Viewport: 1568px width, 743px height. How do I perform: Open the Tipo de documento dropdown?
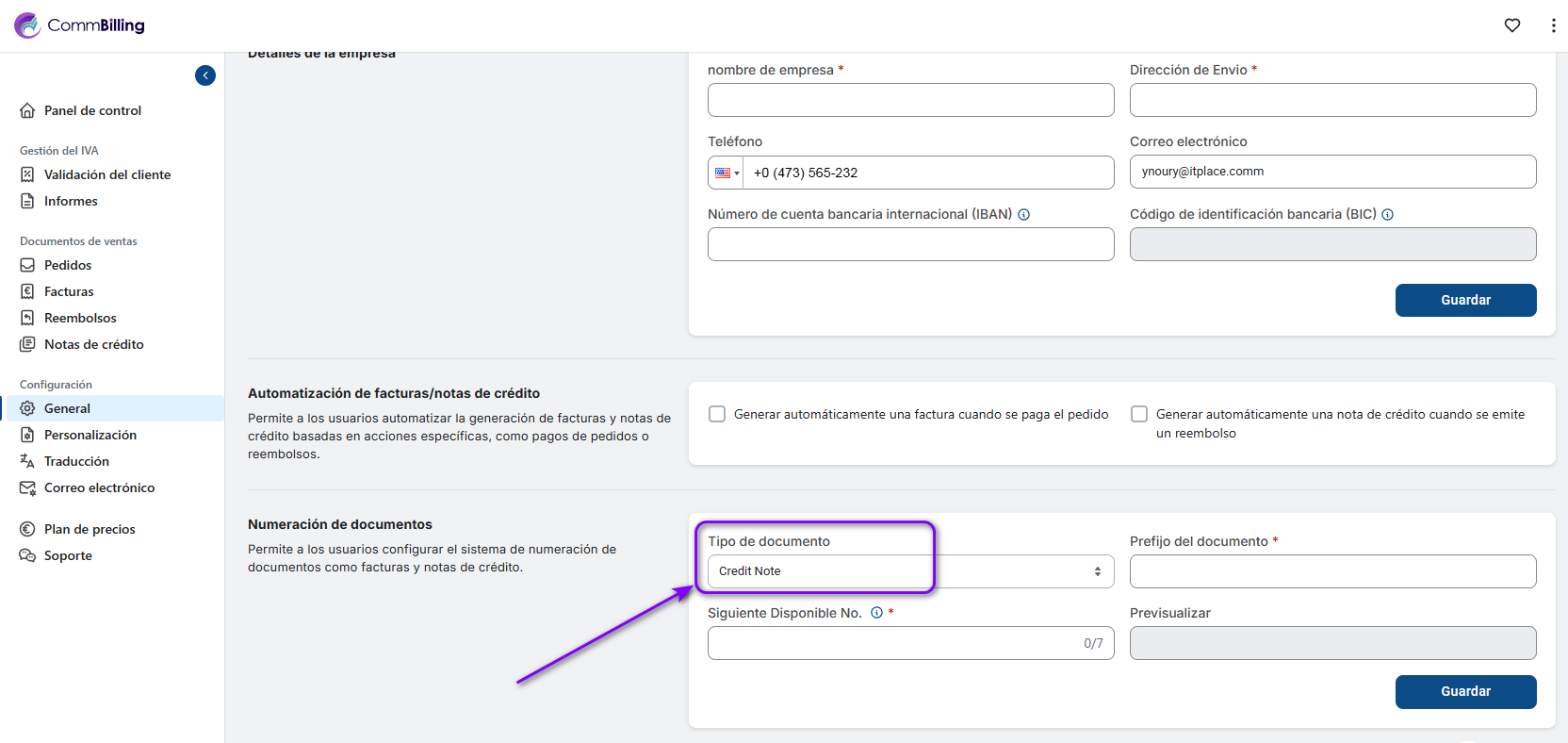pos(910,571)
